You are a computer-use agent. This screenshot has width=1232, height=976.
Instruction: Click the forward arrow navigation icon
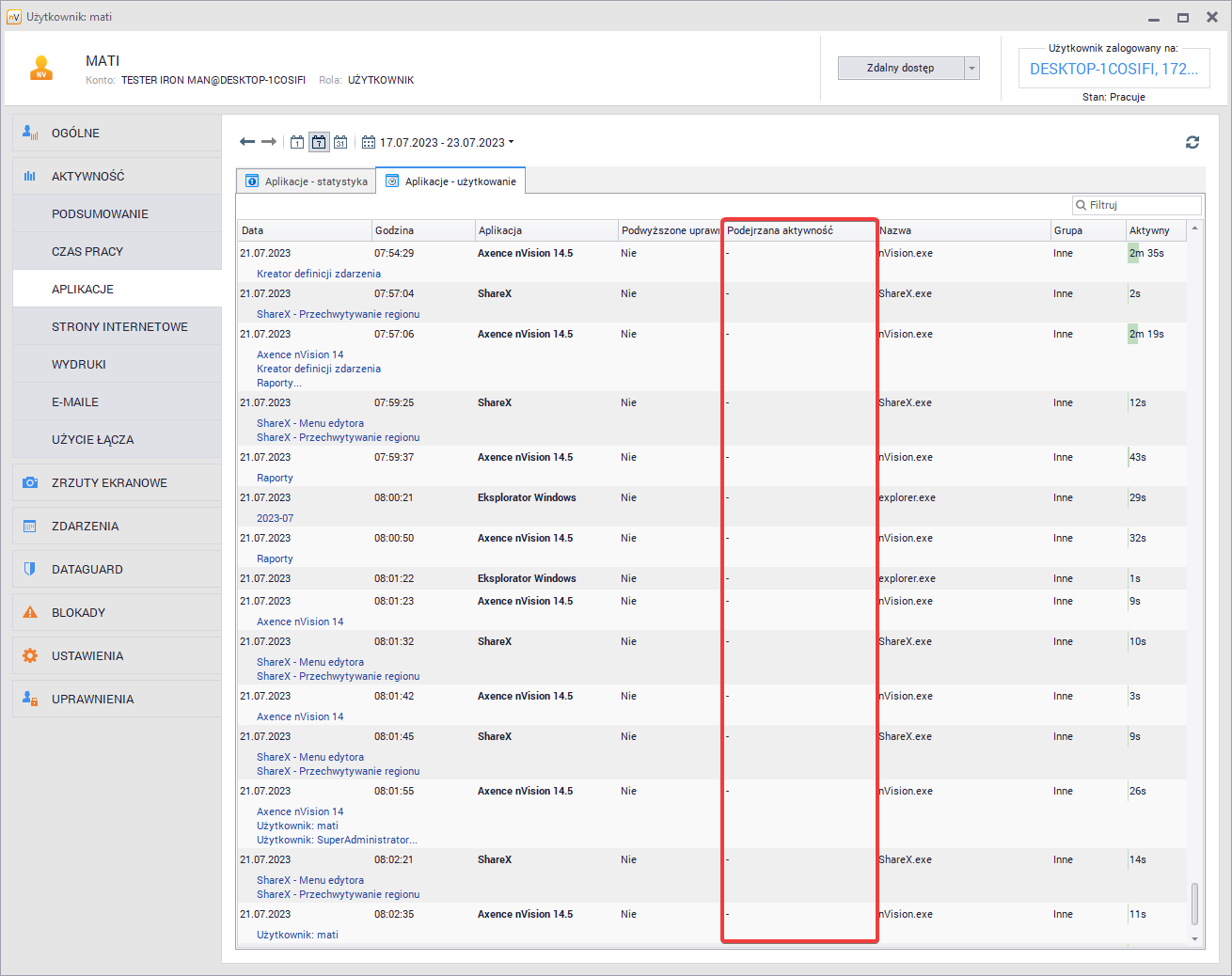(x=269, y=142)
